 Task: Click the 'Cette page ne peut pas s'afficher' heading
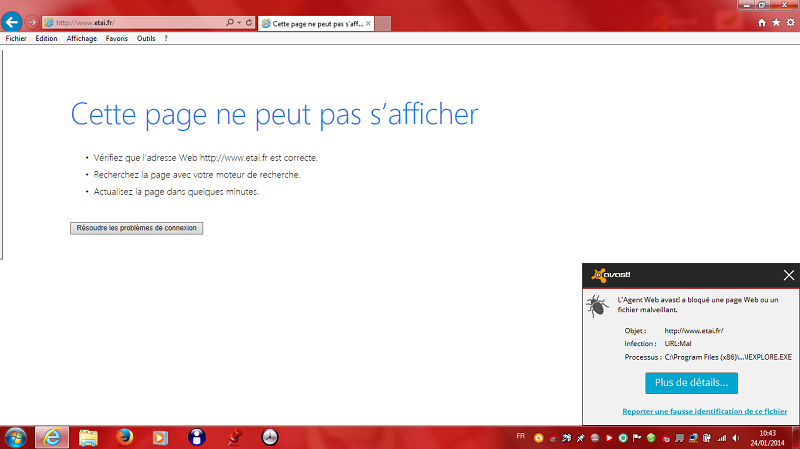274,114
